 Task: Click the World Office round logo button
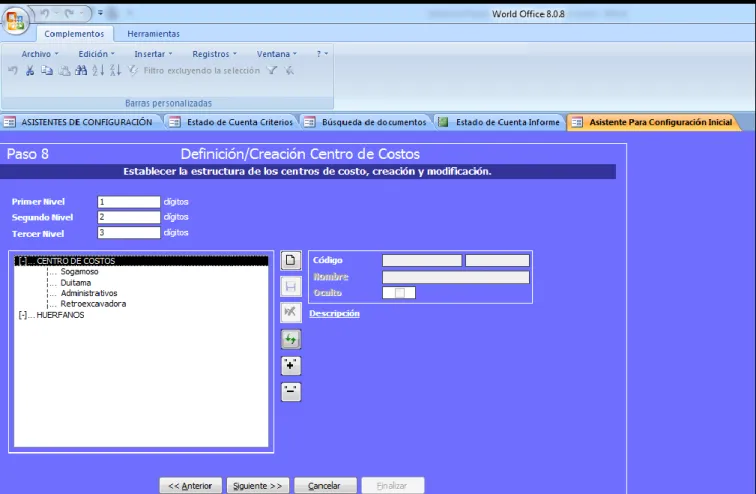(15, 21)
